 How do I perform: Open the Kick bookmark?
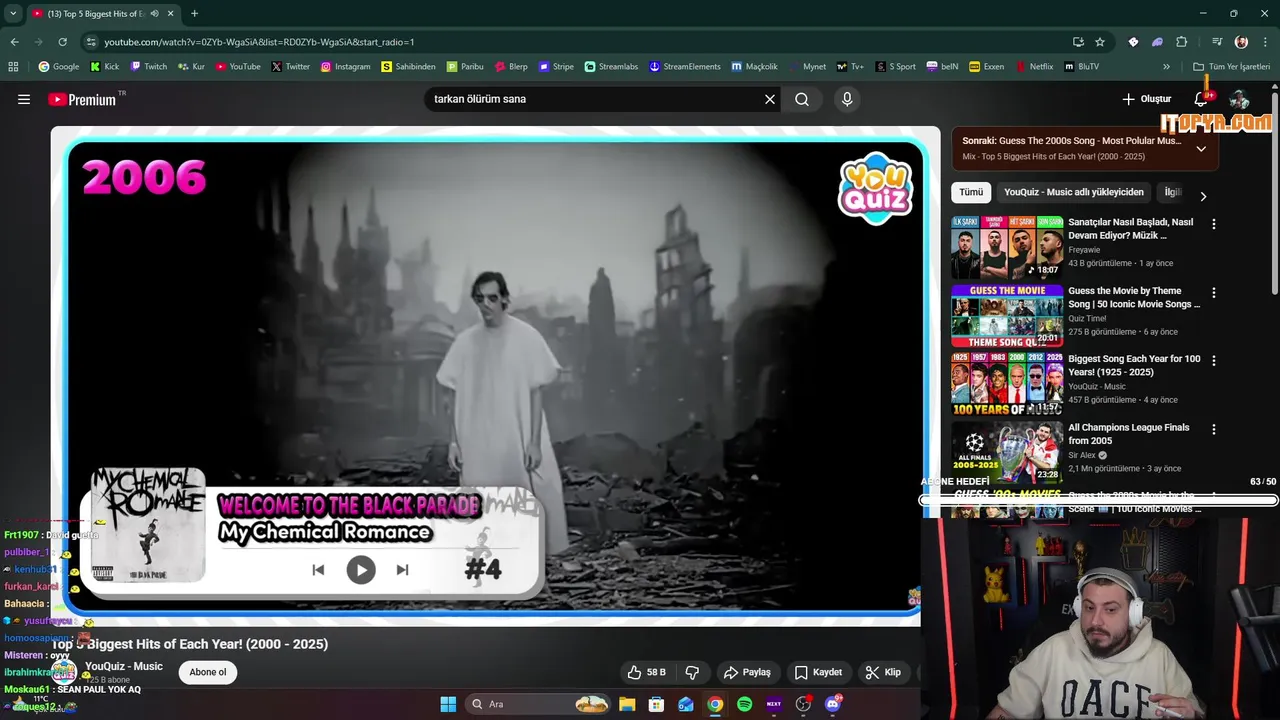click(x=104, y=67)
